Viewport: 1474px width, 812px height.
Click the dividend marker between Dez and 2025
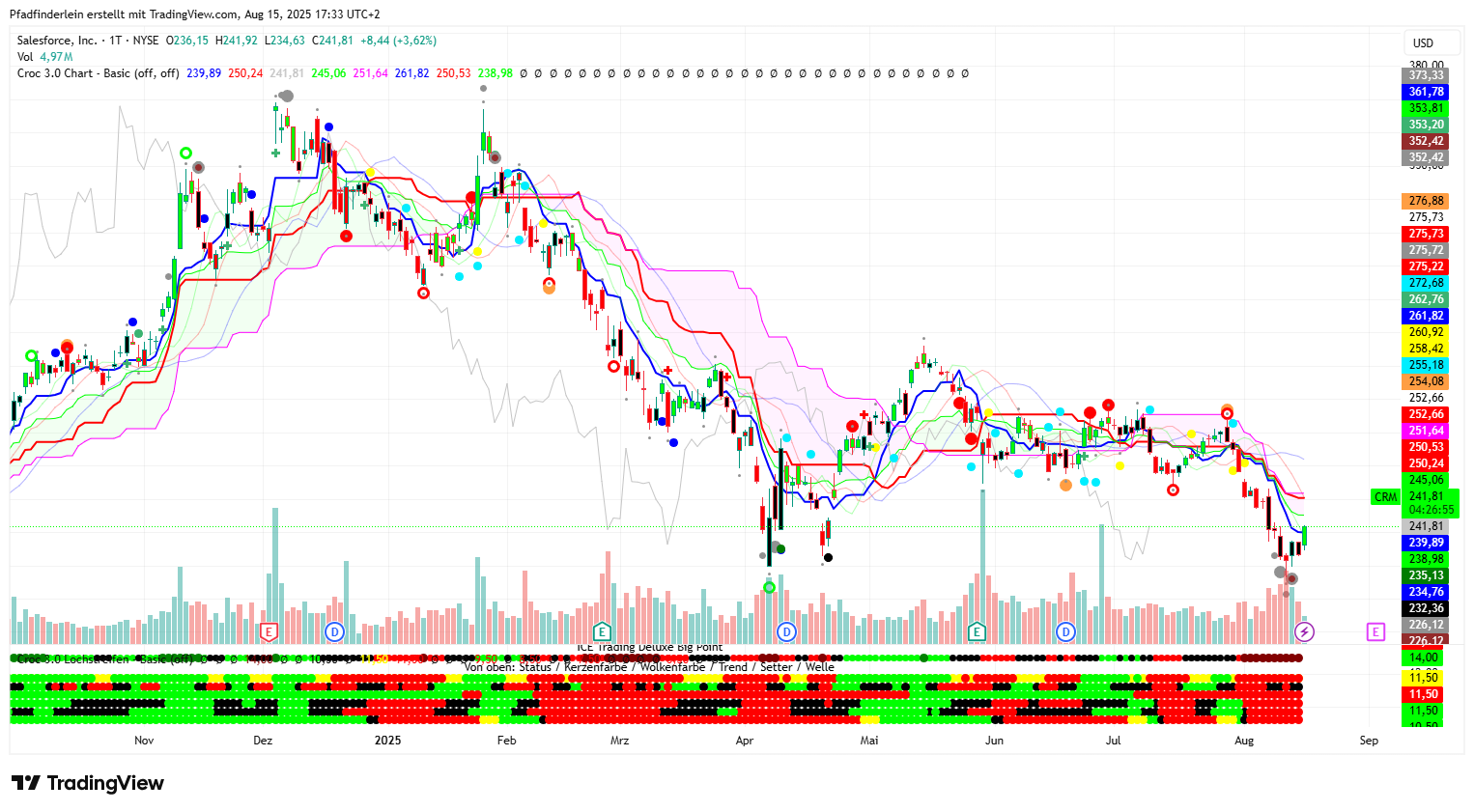pos(334,632)
